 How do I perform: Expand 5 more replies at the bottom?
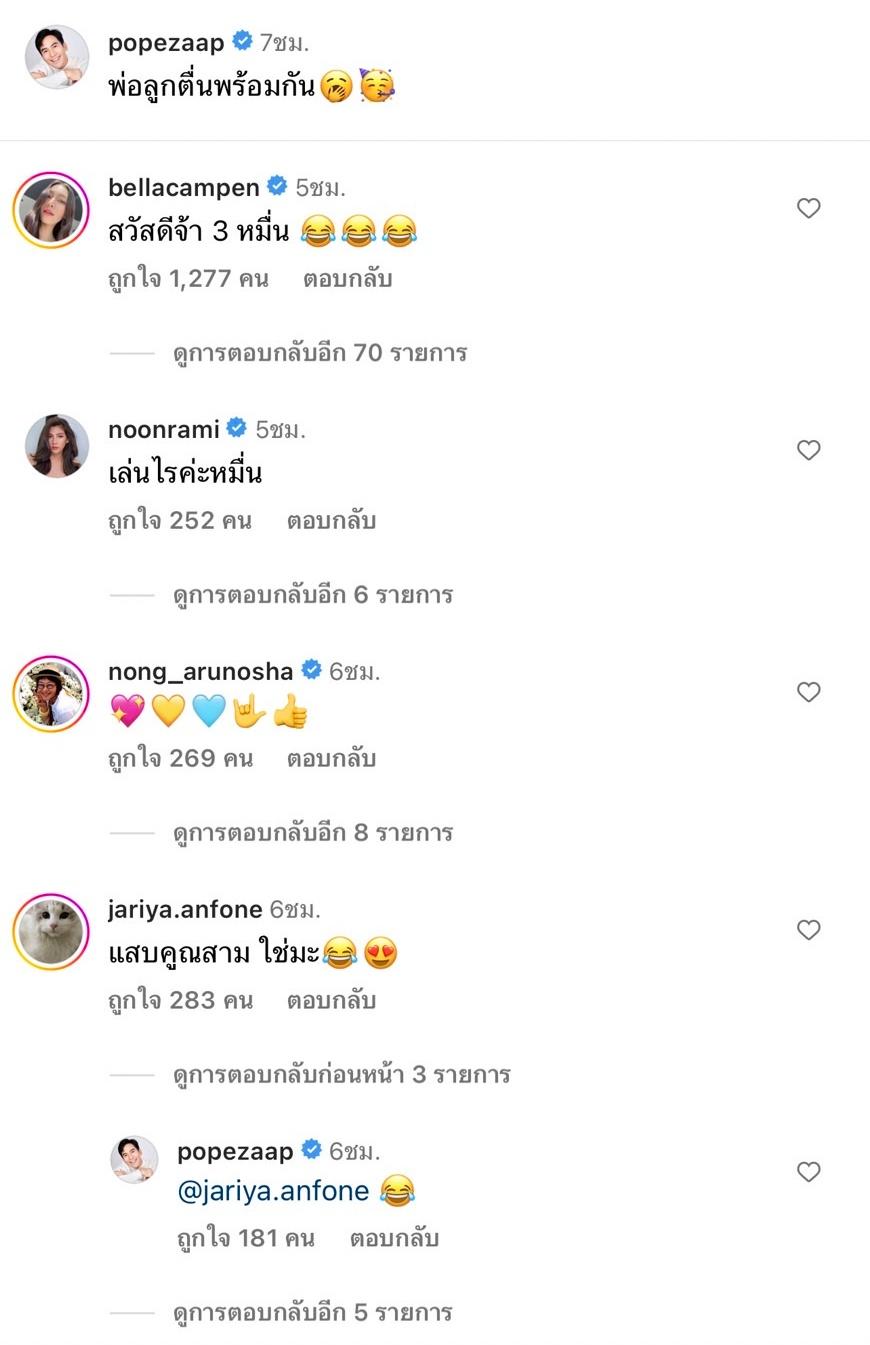(x=312, y=1312)
